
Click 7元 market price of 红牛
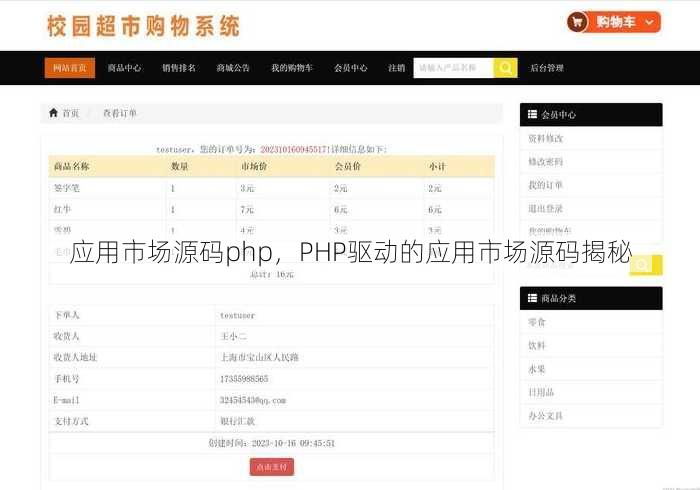point(247,209)
